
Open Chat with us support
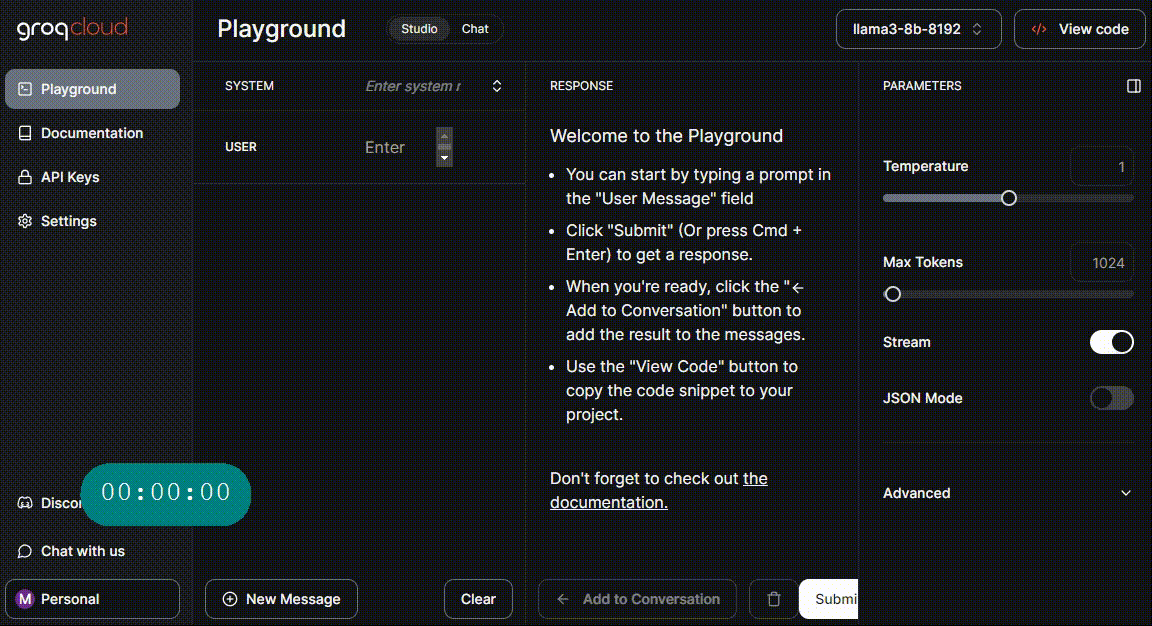pos(82,551)
